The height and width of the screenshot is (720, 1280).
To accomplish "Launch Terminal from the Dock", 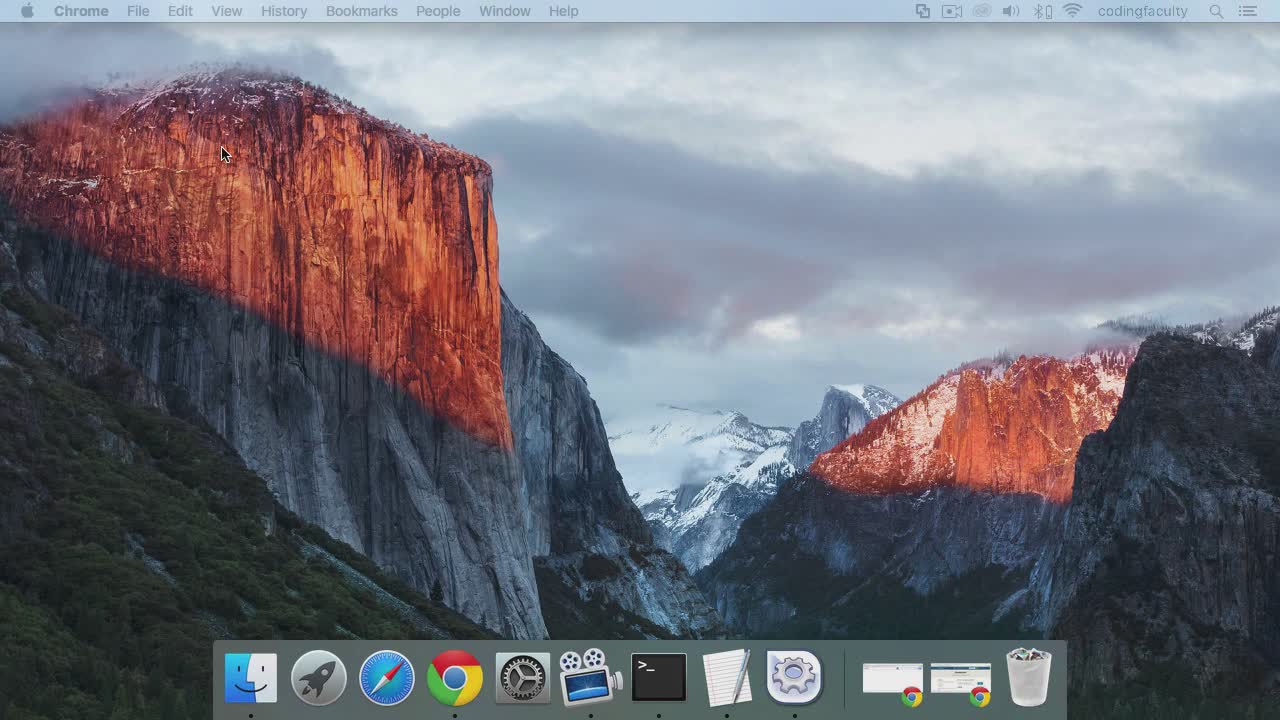I will (x=659, y=678).
